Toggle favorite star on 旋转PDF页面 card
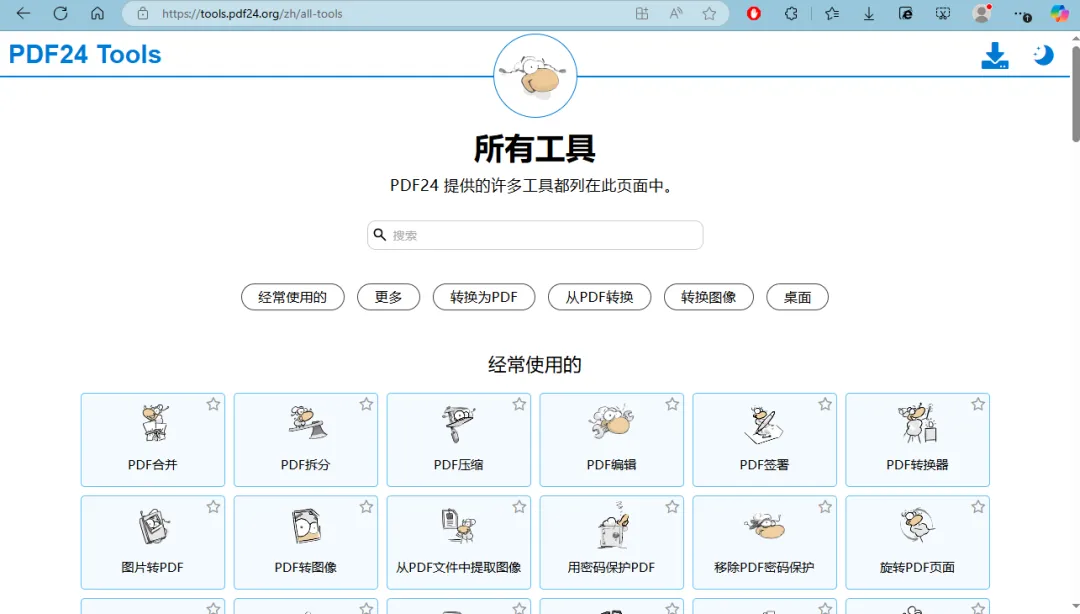 (978, 507)
